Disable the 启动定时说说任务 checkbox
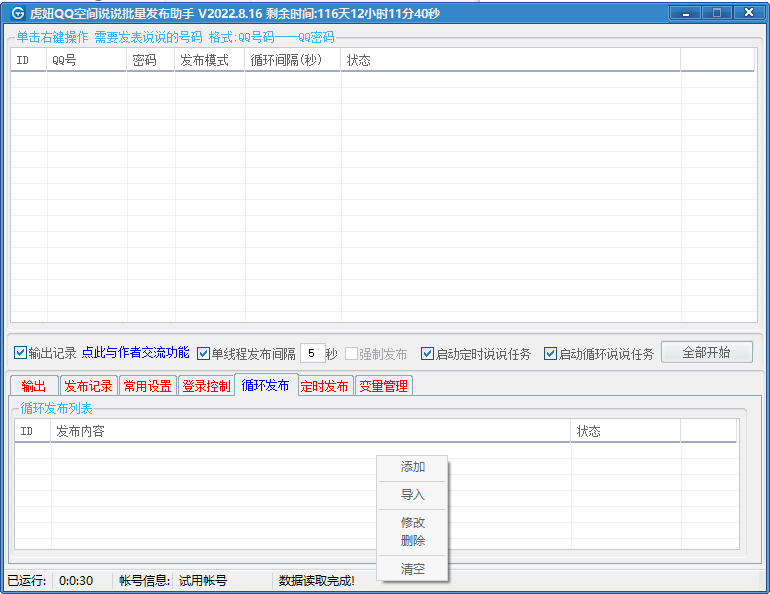Image resolution: width=770 pixels, height=594 pixels. (427, 353)
